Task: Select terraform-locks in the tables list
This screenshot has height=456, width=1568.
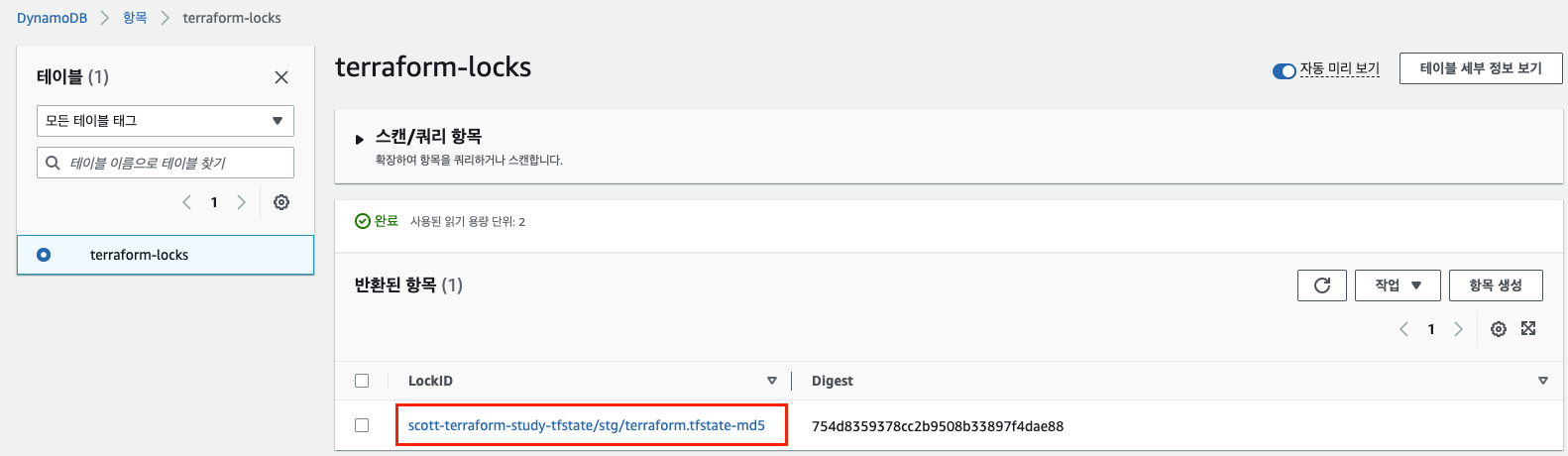Action: click(x=166, y=255)
